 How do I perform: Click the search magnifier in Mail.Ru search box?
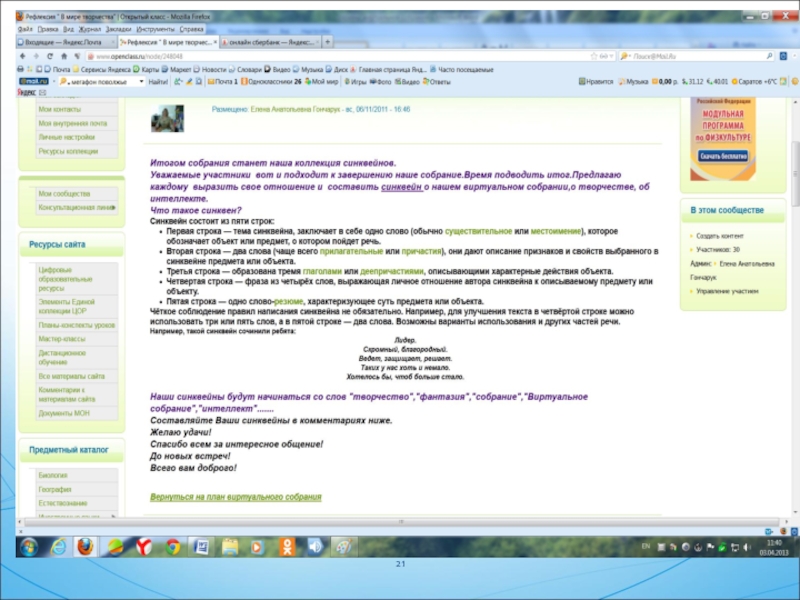click(769, 56)
